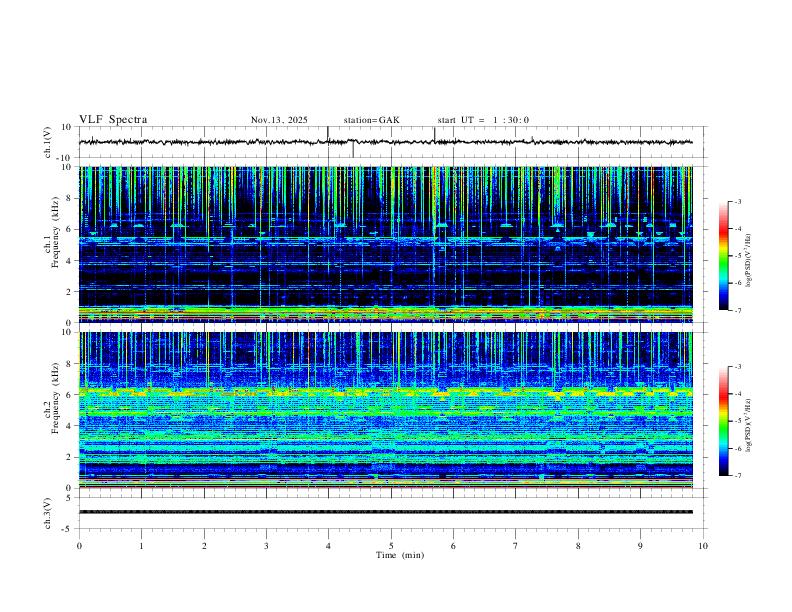Click the 'station=GAK' label
792x612 pixels.
(x=371, y=120)
